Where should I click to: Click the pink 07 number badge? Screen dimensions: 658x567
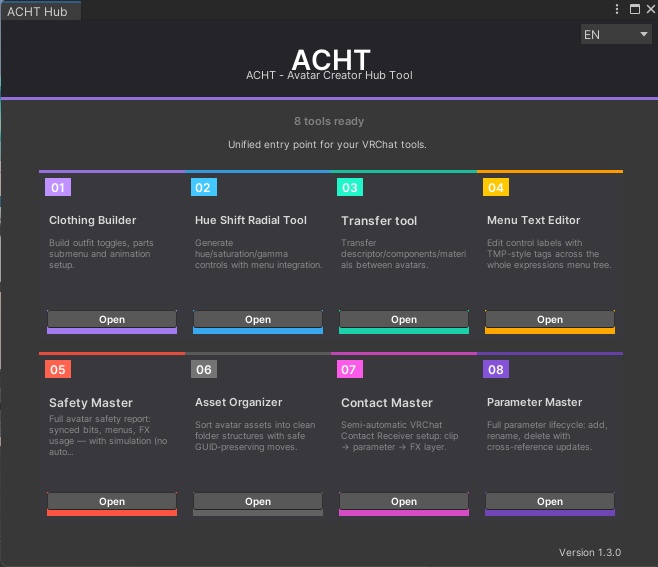pyautogui.click(x=350, y=369)
